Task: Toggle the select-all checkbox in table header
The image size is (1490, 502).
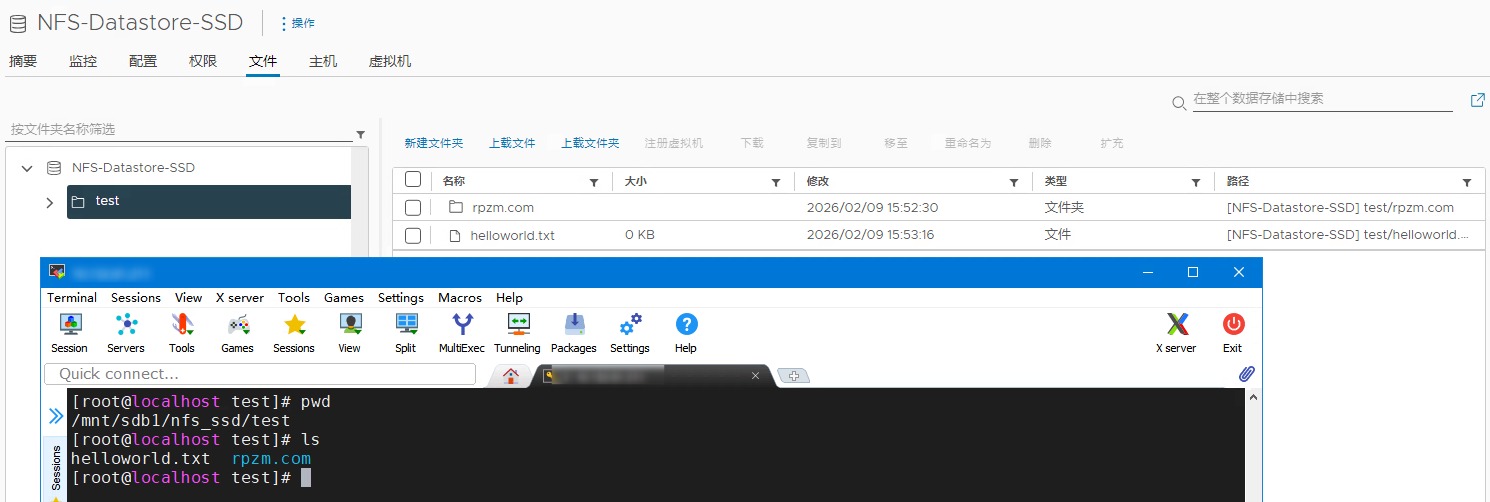Action: pos(413,181)
